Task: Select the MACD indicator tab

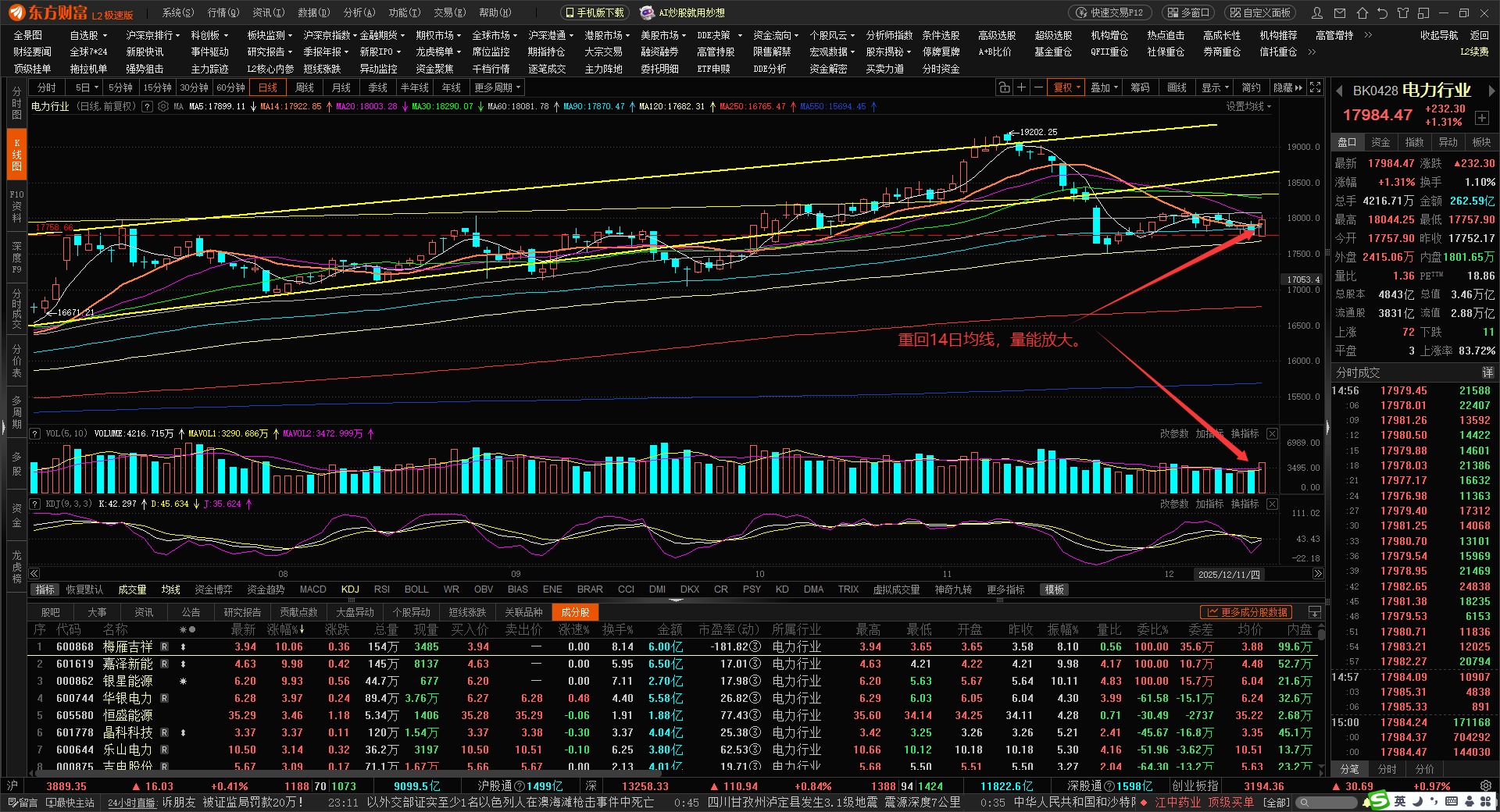Action: [312, 589]
